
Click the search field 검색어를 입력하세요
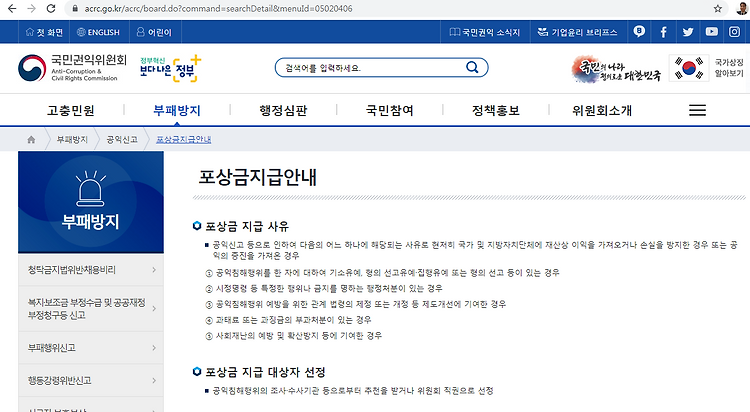pos(373,68)
